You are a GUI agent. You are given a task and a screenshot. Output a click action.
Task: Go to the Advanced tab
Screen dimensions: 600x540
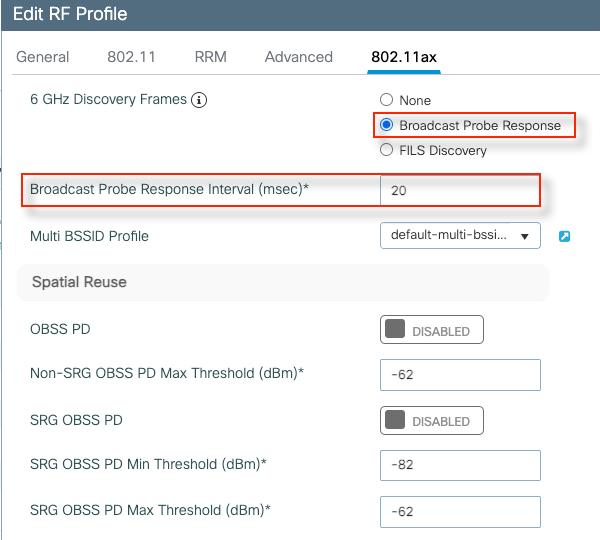point(297,57)
